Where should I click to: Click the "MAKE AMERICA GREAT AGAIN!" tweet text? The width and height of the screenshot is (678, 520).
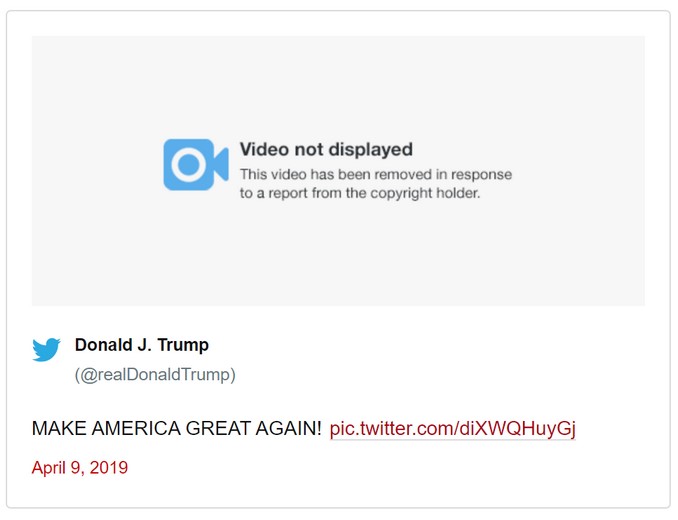coord(176,429)
